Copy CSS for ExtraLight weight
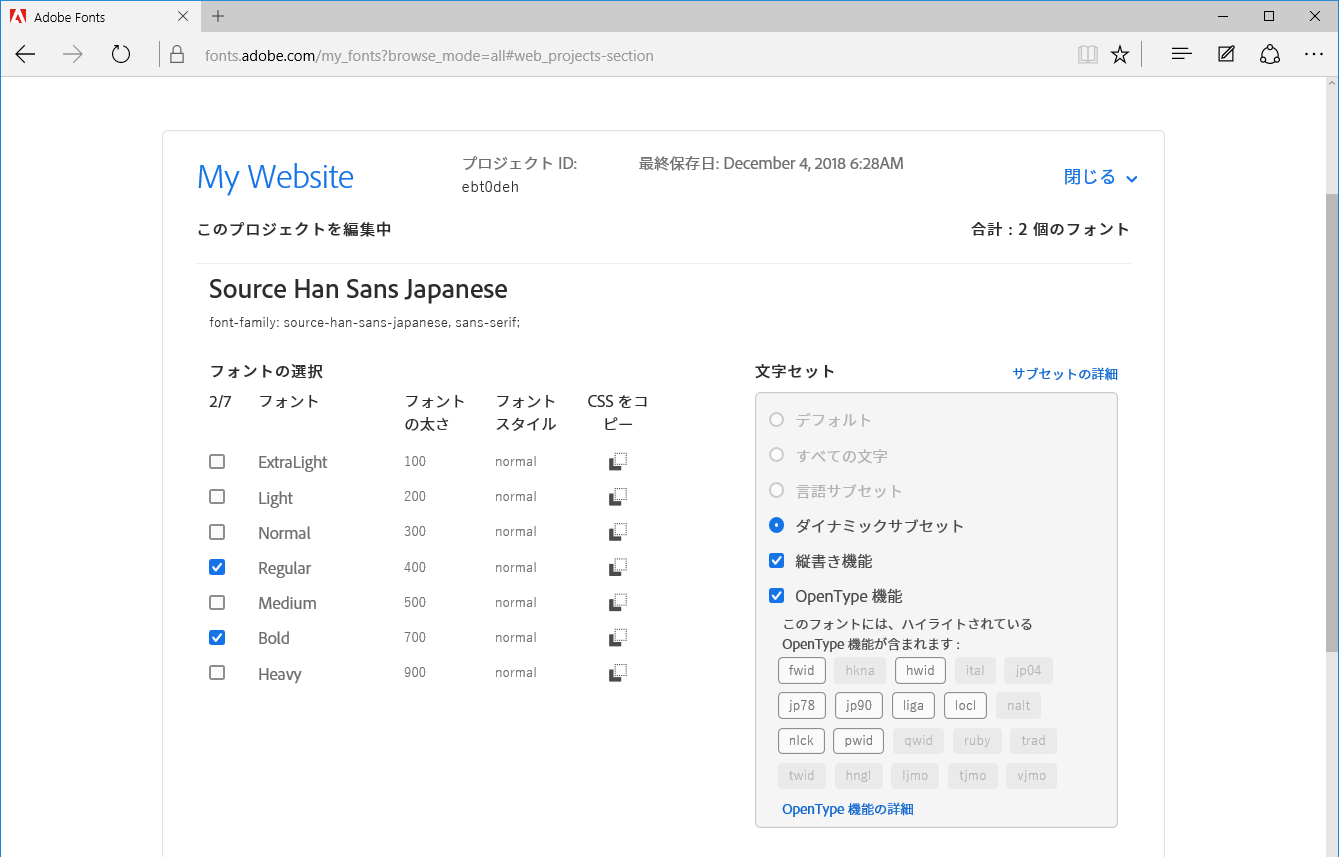The image size is (1339, 857). tap(618, 462)
